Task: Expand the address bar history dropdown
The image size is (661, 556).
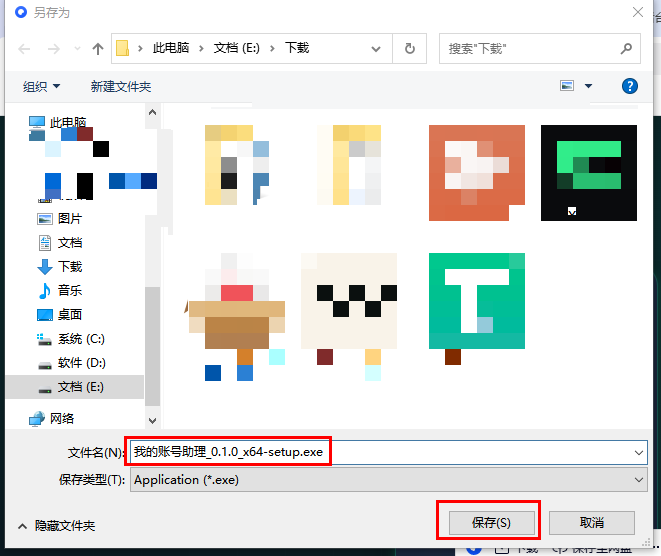Action: [x=376, y=49]
